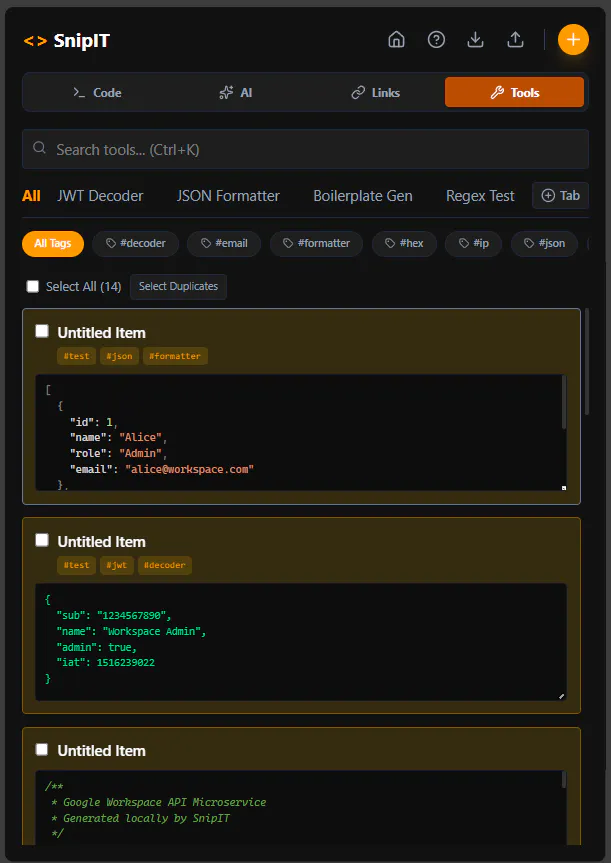Click the search magnifier icon
The height and width of the screenshot is (863, 611).
[39, 148]
